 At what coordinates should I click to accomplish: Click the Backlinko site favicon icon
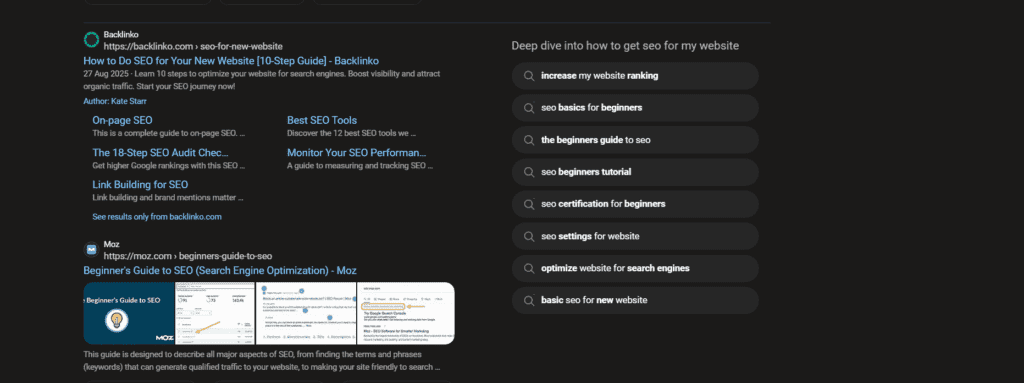(91, 40)
